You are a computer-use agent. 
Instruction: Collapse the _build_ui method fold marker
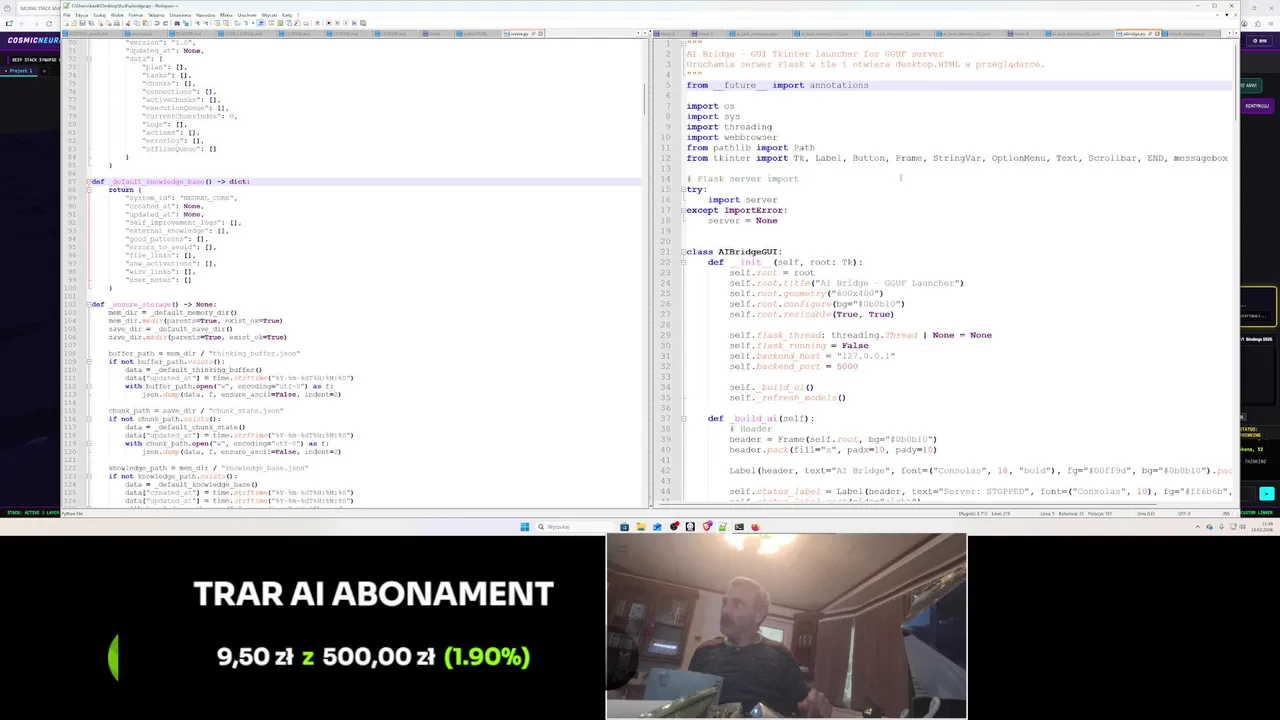tap(683, 418)
